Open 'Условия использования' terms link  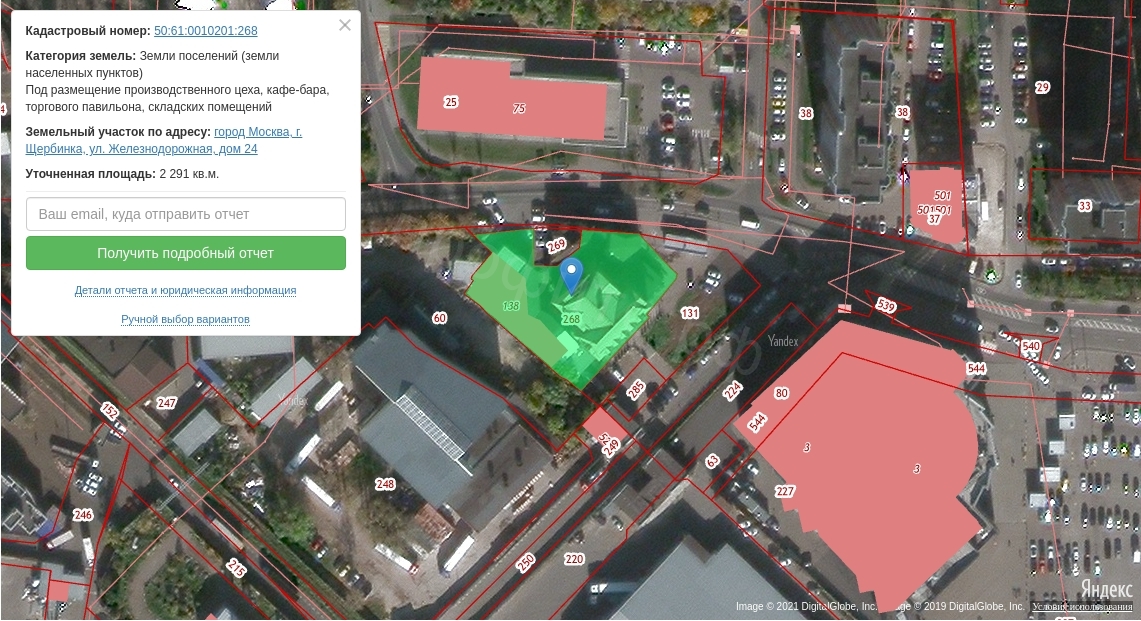coord(1082,607)
